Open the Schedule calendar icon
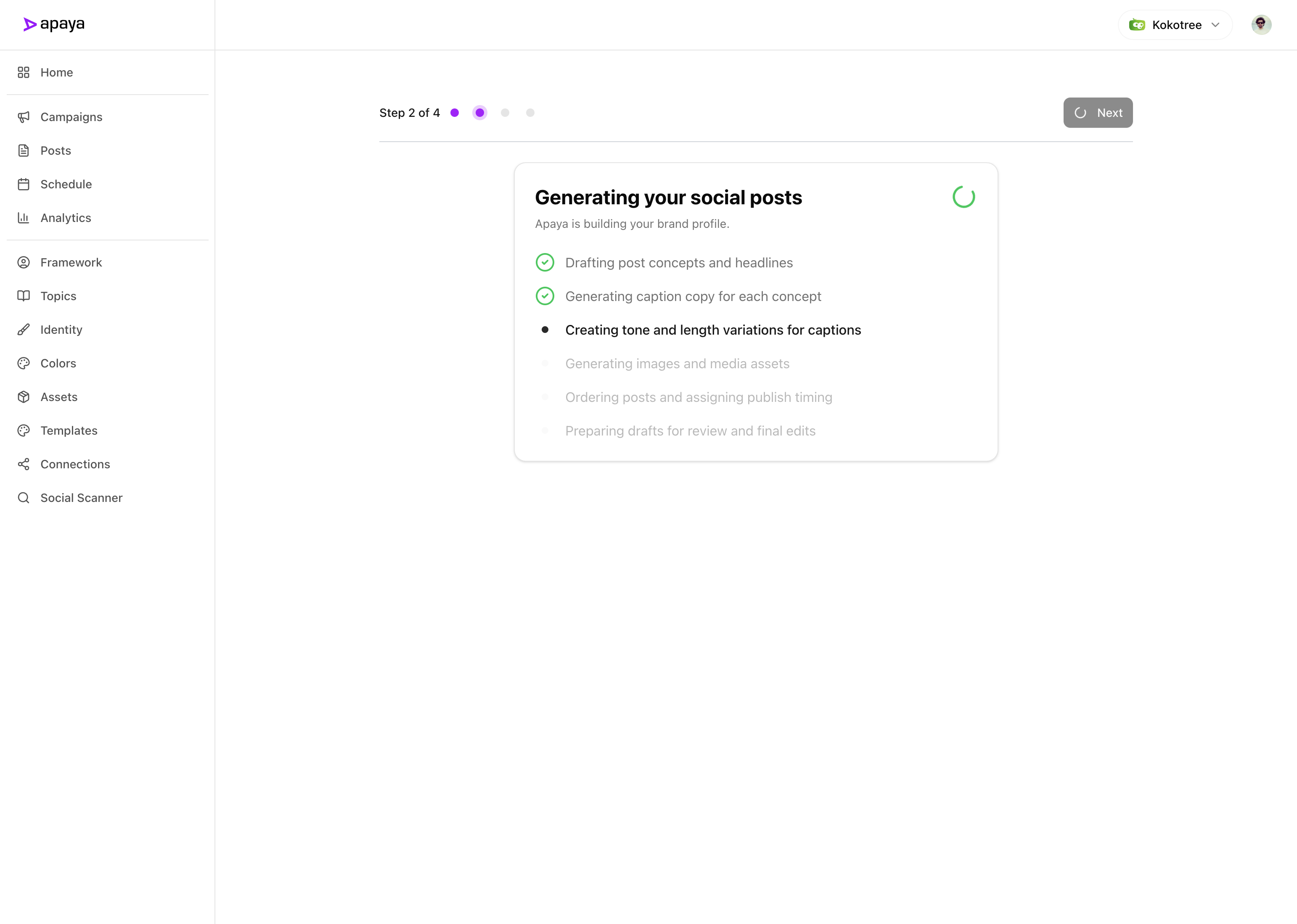The height and width of the screenshot is (924, 1297). point(23,185)
